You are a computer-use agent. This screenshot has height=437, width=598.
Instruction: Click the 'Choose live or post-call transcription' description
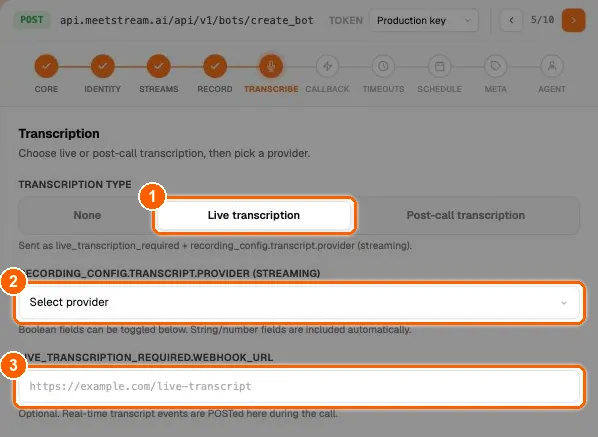pos(164,153)
